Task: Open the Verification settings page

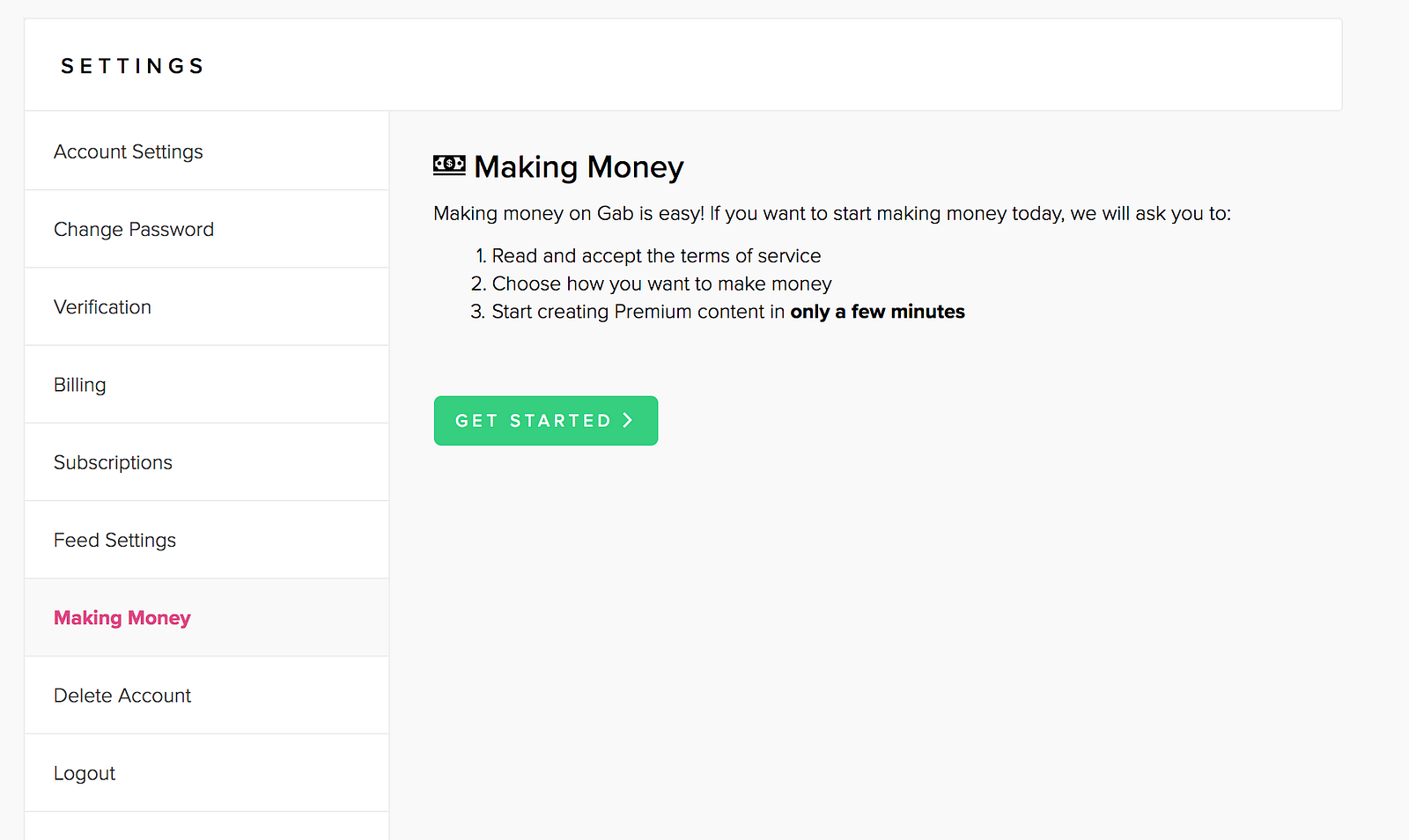Action: tap(206, 307)
